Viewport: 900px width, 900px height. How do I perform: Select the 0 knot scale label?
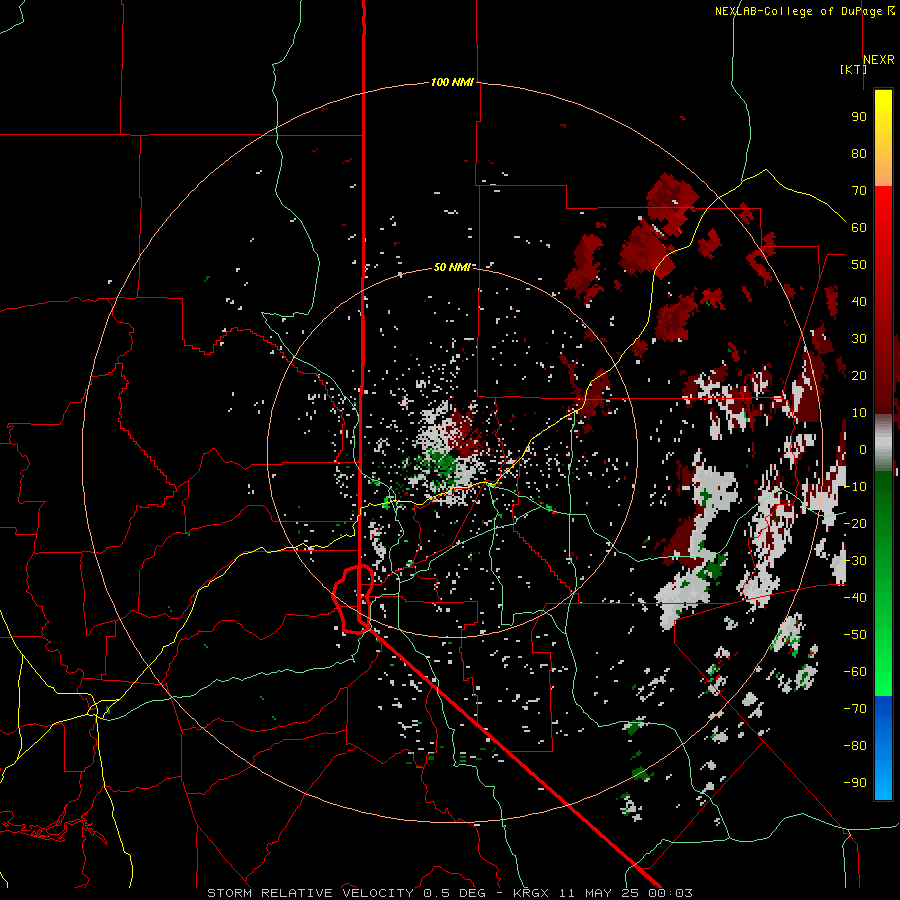pos(863,449)
